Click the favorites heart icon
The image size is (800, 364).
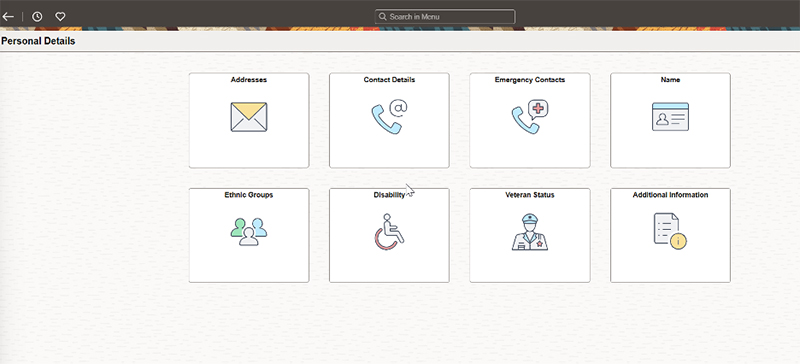[x=60, y=17]
